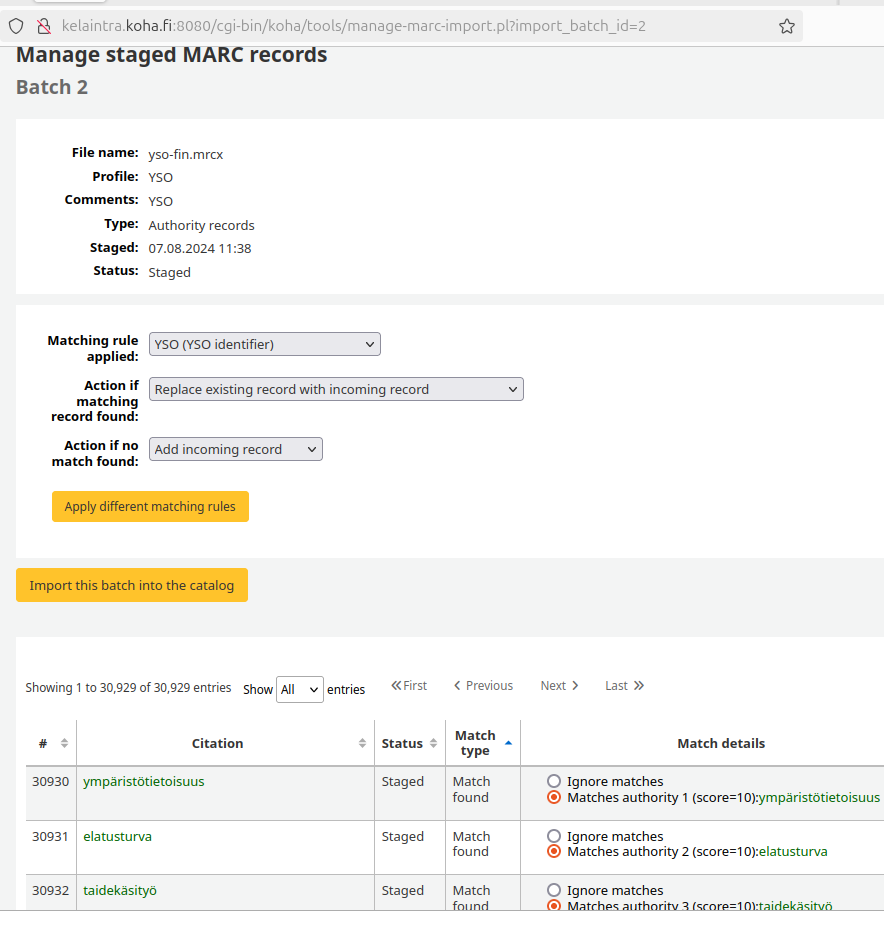Click the shield tracking protection icon
This screenshot has width=884, height=932.
coord(16,26)
